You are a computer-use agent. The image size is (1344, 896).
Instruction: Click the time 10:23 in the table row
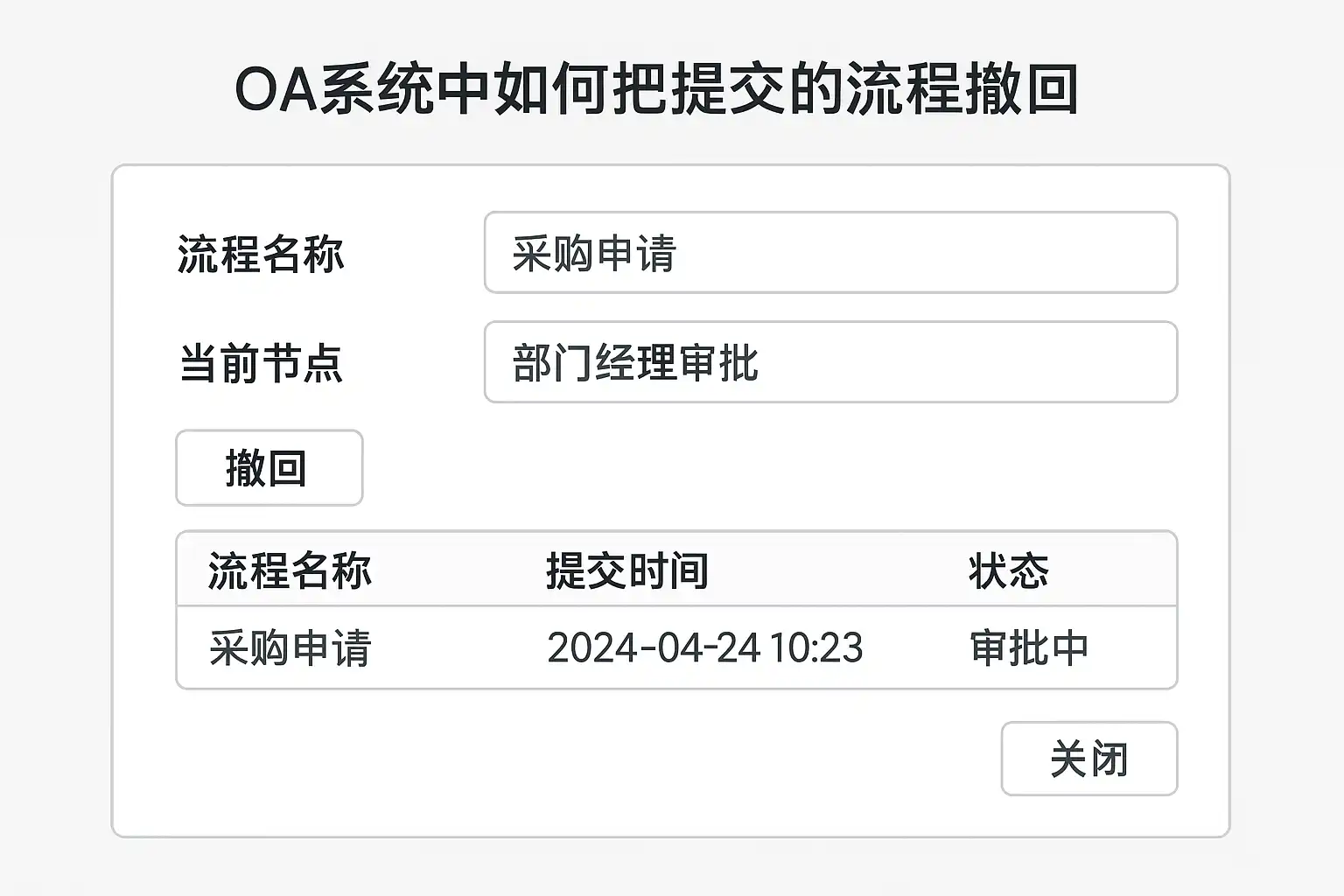pos(816,648)
